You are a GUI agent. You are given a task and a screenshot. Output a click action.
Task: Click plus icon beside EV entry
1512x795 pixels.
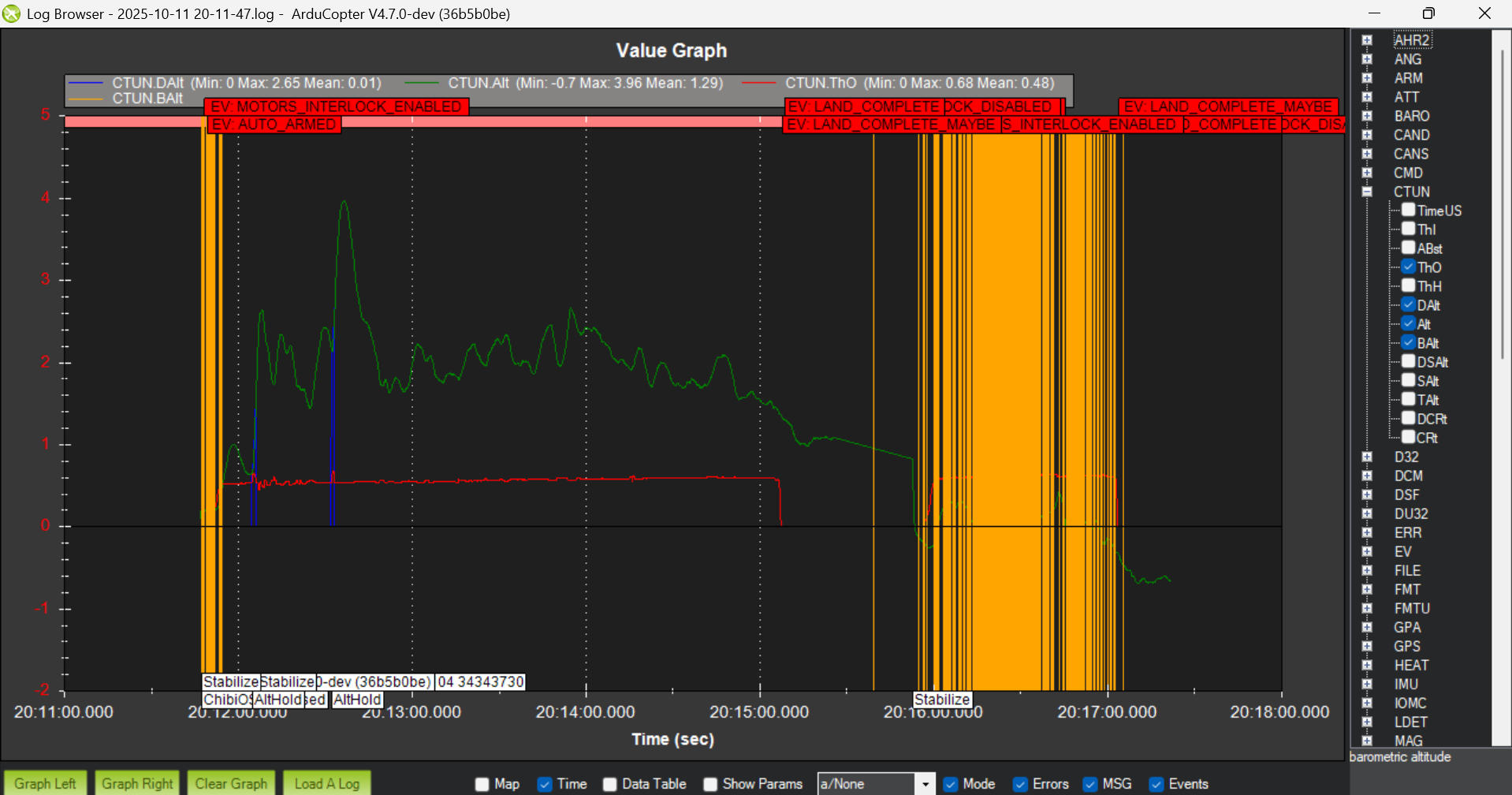[1367, 552]
